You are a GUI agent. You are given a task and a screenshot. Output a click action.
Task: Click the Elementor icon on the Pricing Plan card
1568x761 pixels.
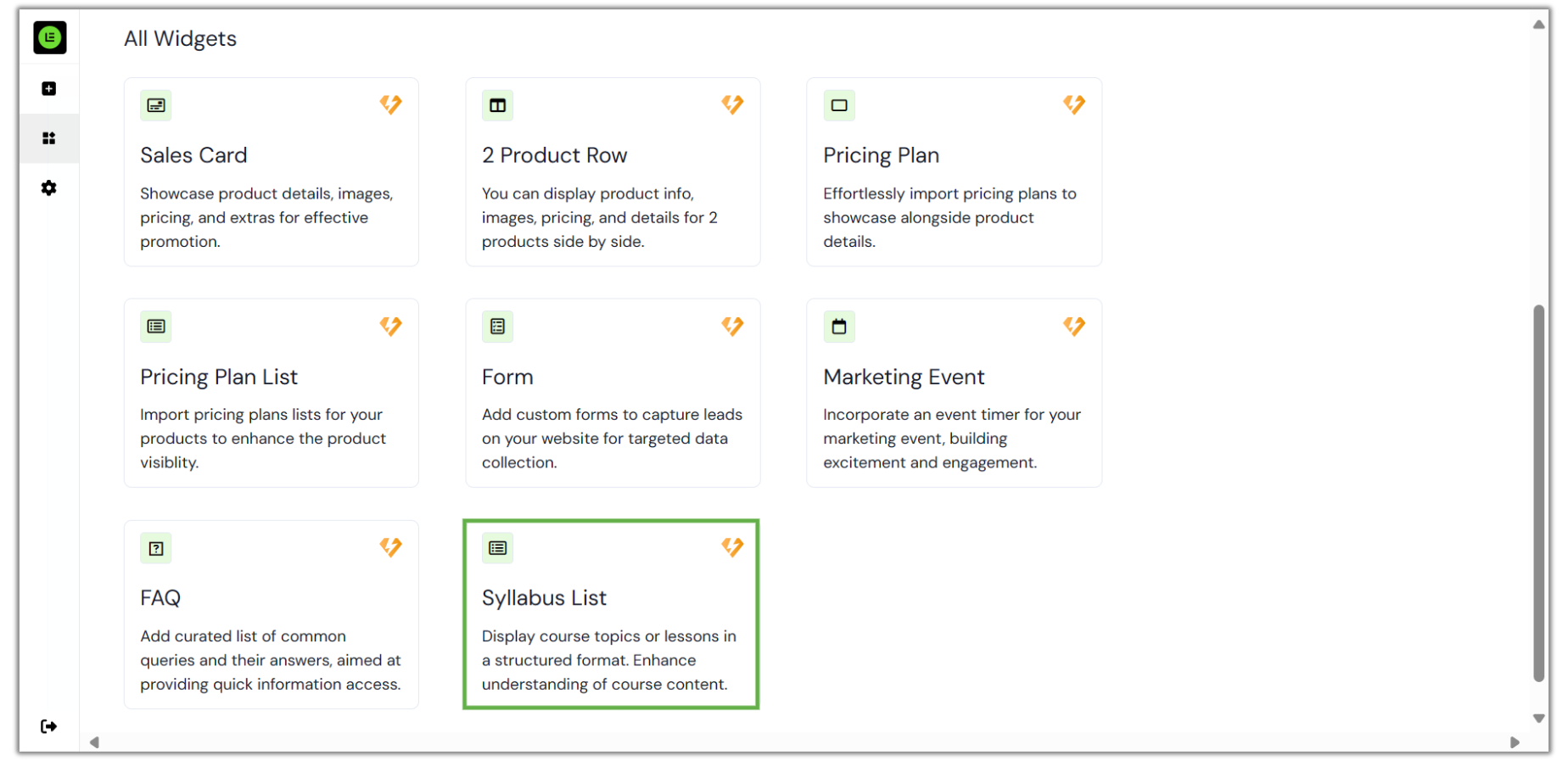coord(1073,104)
